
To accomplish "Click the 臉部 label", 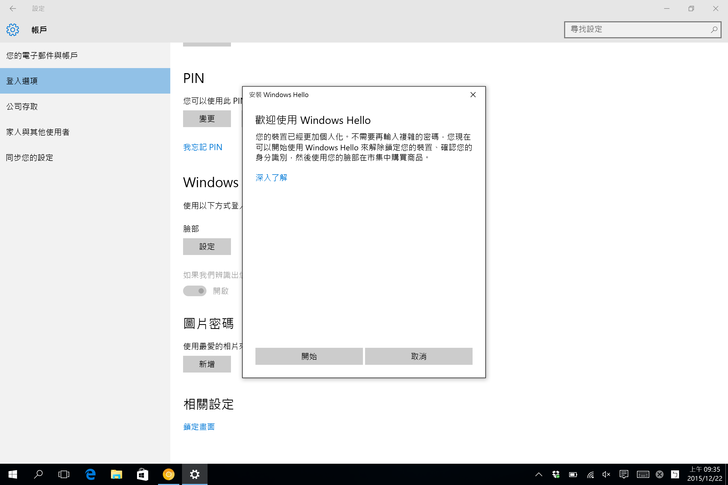I will (x=191, y=228).
